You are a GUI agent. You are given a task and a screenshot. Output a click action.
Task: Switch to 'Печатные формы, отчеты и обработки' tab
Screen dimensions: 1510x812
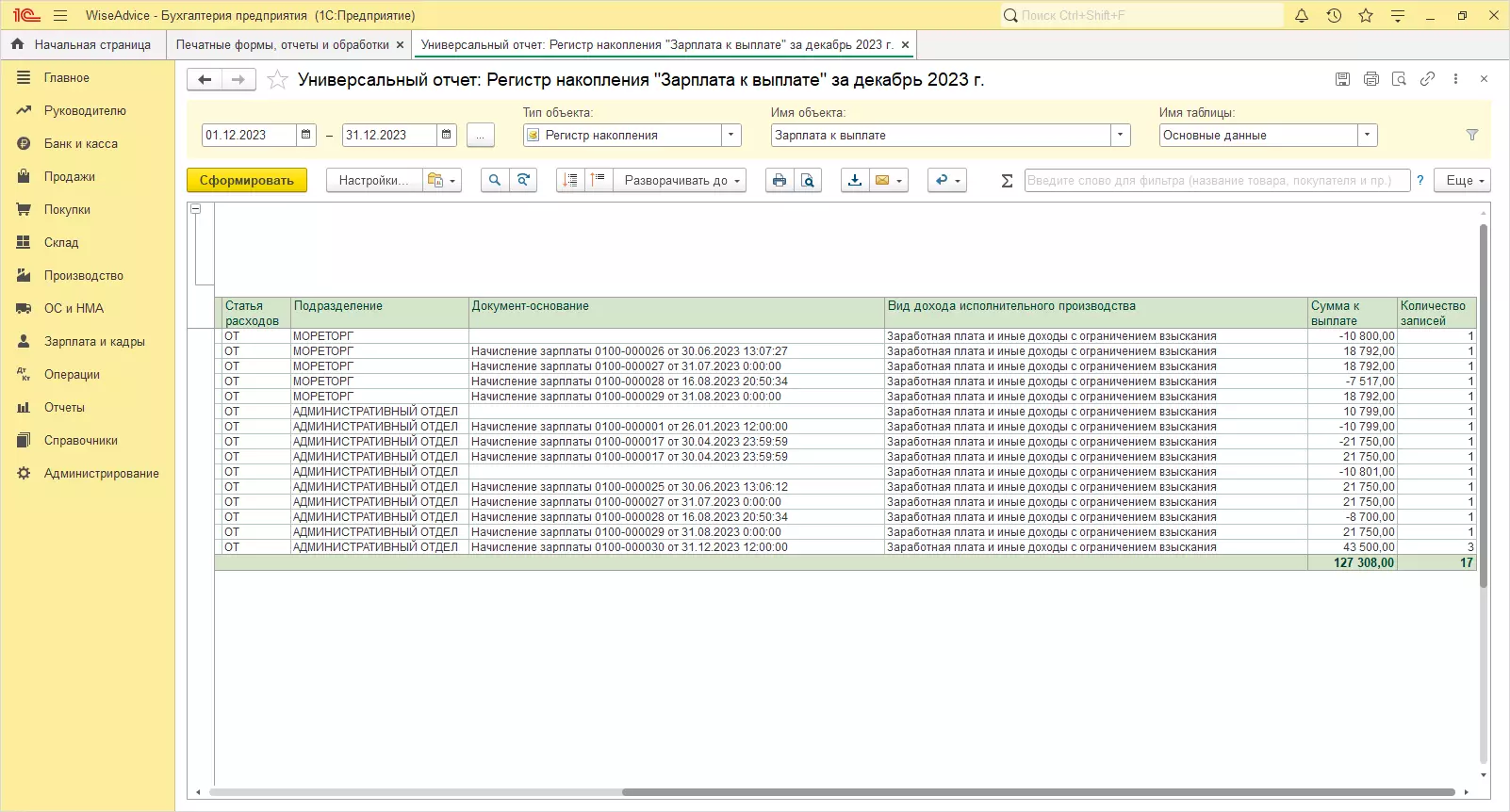point(283,44)
